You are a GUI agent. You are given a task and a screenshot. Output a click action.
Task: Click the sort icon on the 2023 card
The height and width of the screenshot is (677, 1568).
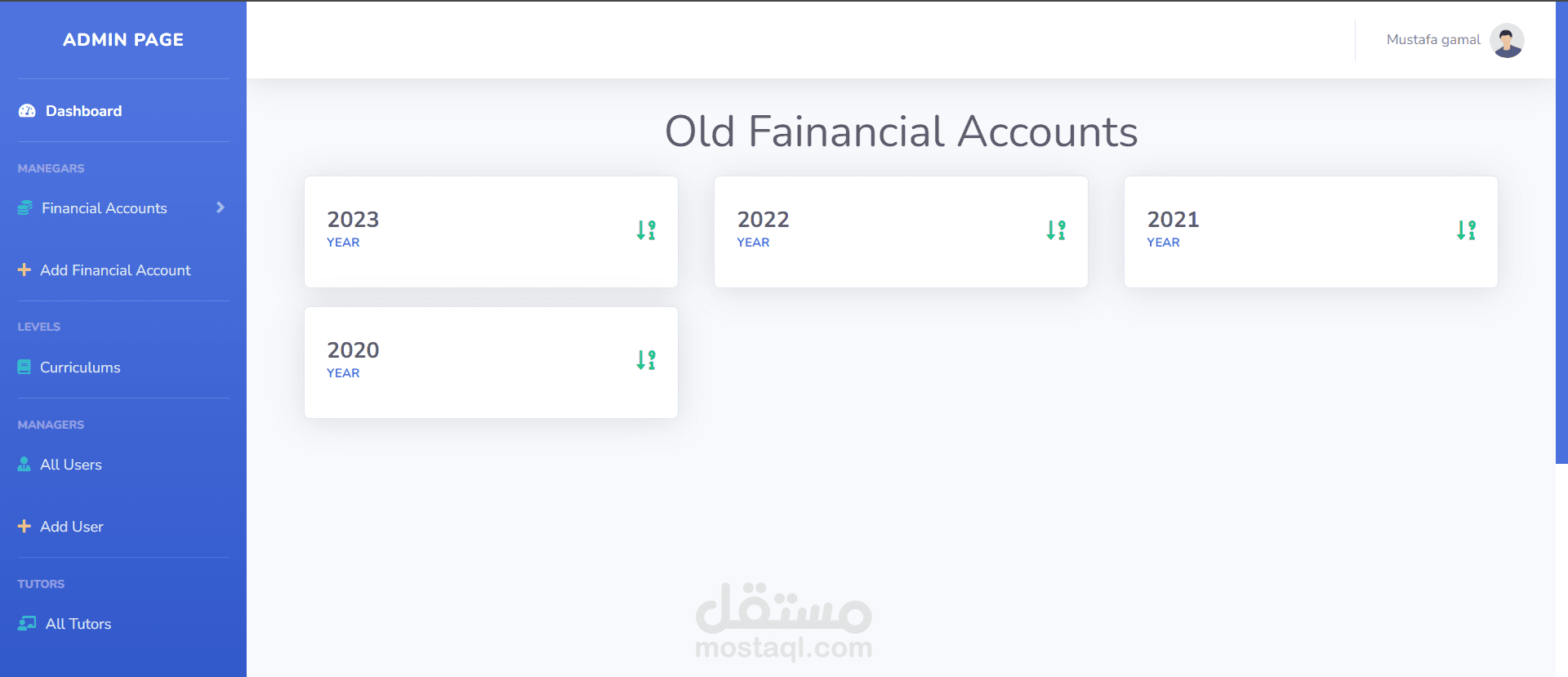tap(646, 230)
